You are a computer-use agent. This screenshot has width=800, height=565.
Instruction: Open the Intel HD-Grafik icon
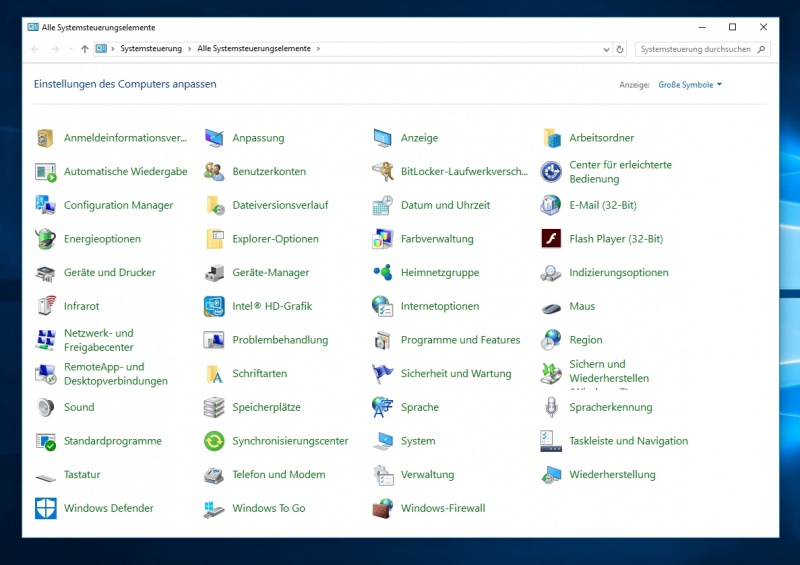click(214, 306)
